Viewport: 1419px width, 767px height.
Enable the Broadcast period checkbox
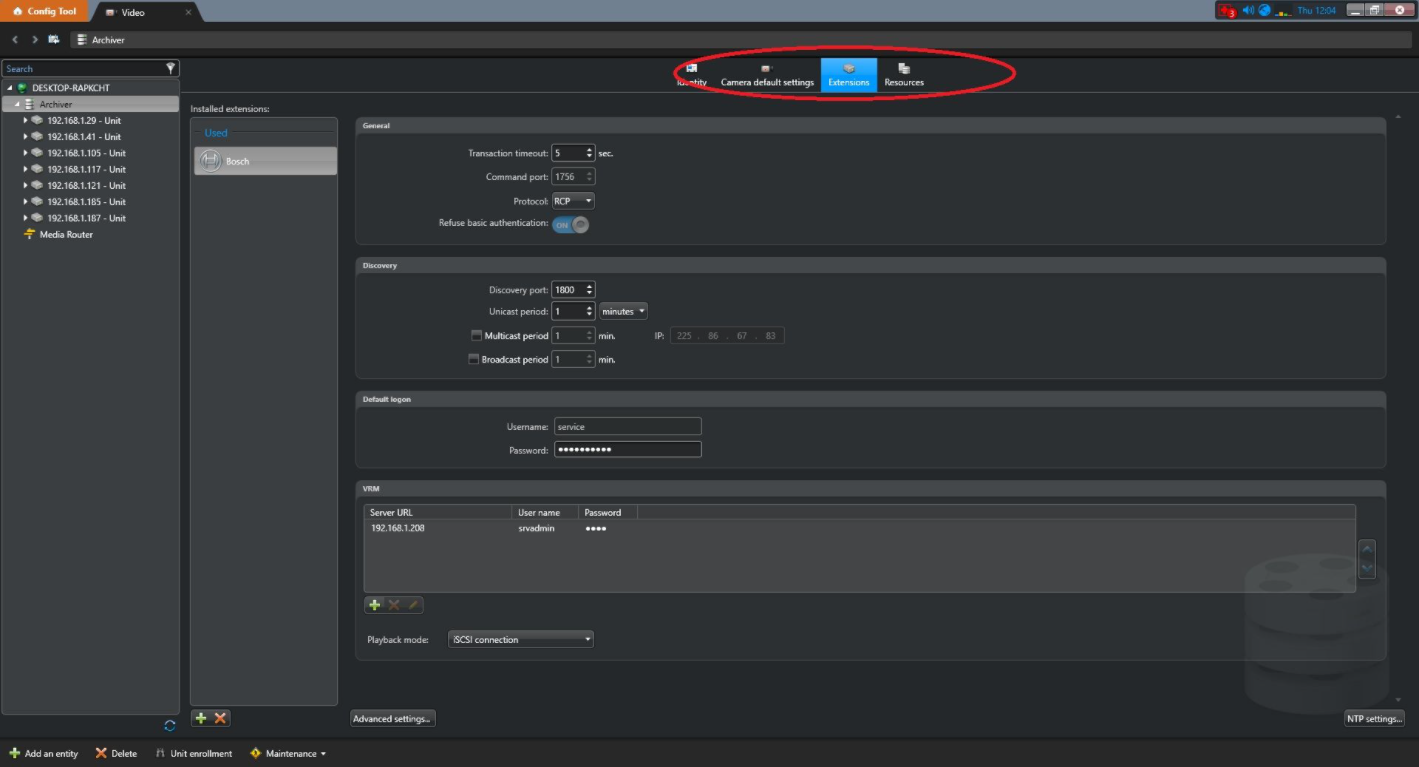tap(474, 359)
